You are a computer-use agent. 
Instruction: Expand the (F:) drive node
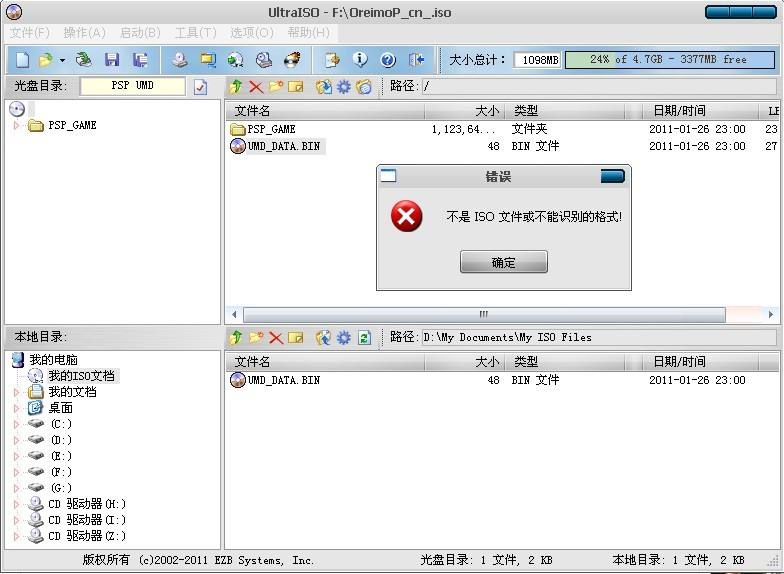coord(16,472)
